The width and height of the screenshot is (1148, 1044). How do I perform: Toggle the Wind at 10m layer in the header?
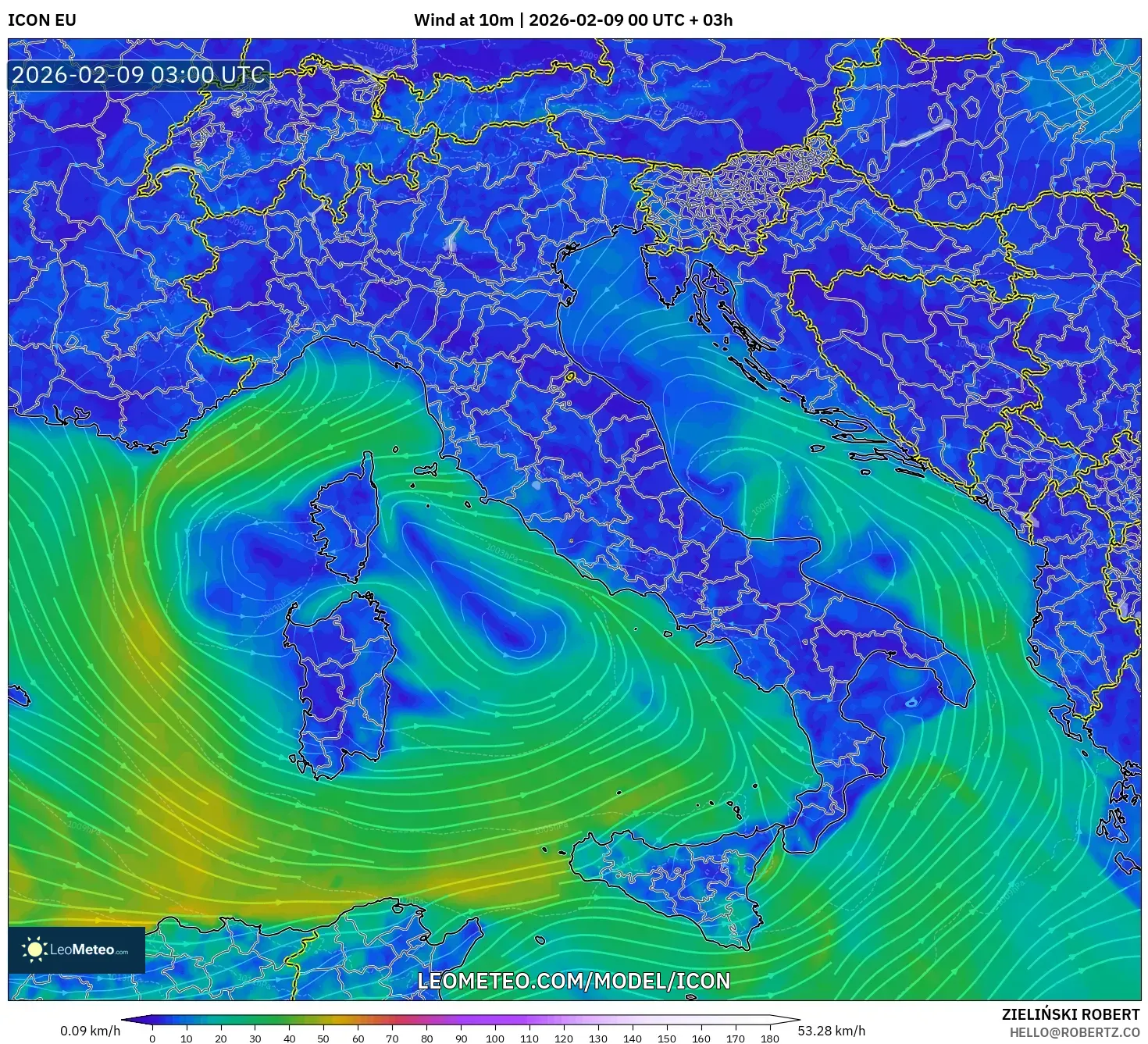(465, 21)
